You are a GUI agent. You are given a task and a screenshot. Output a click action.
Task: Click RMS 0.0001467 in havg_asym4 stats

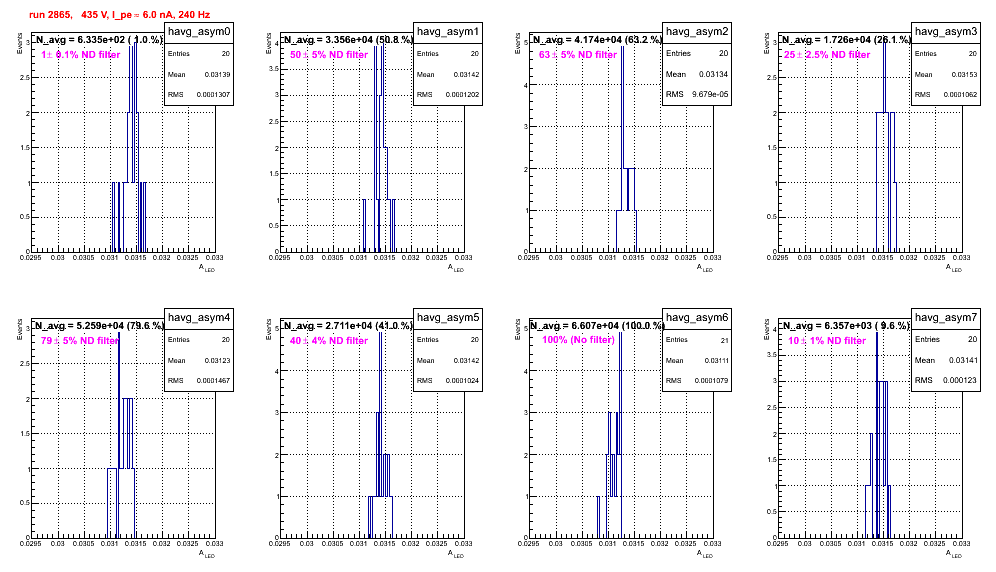(x=199, y=381)
